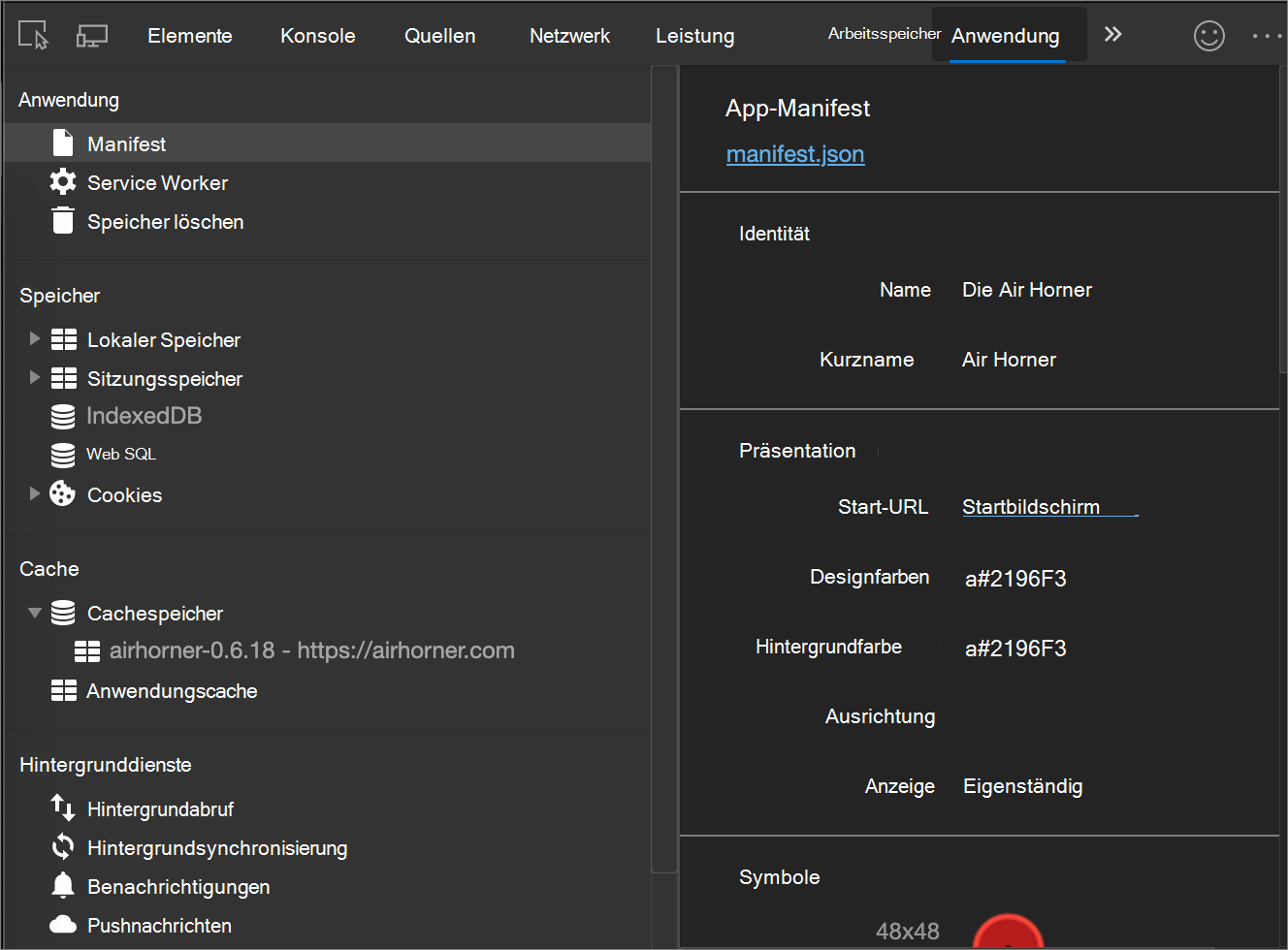
Task: Click the red 48x48 symbol thumbnail
Action: coord(1008,930)
